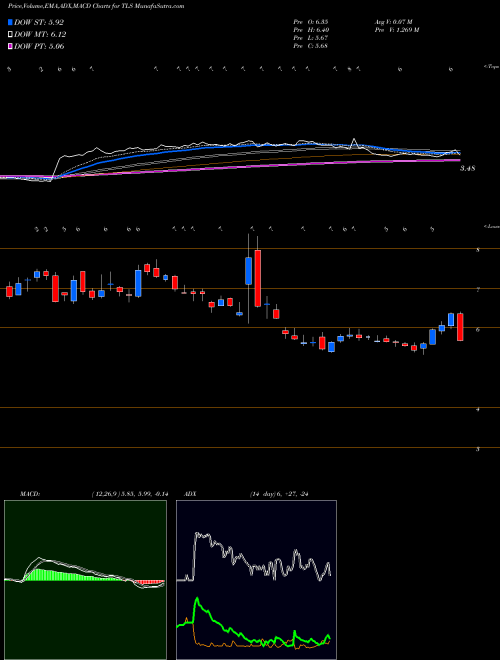Click the white DOW MT legend swatch
The height and width of the screenshot is (660, 500).
tap(10, 35)
